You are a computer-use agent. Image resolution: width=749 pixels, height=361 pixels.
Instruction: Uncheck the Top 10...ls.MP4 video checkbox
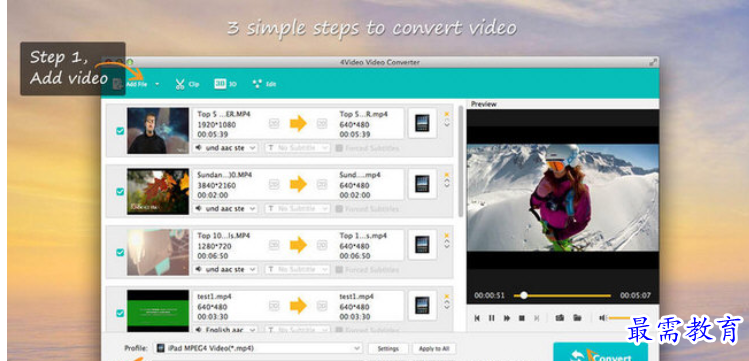click(120, 252)
